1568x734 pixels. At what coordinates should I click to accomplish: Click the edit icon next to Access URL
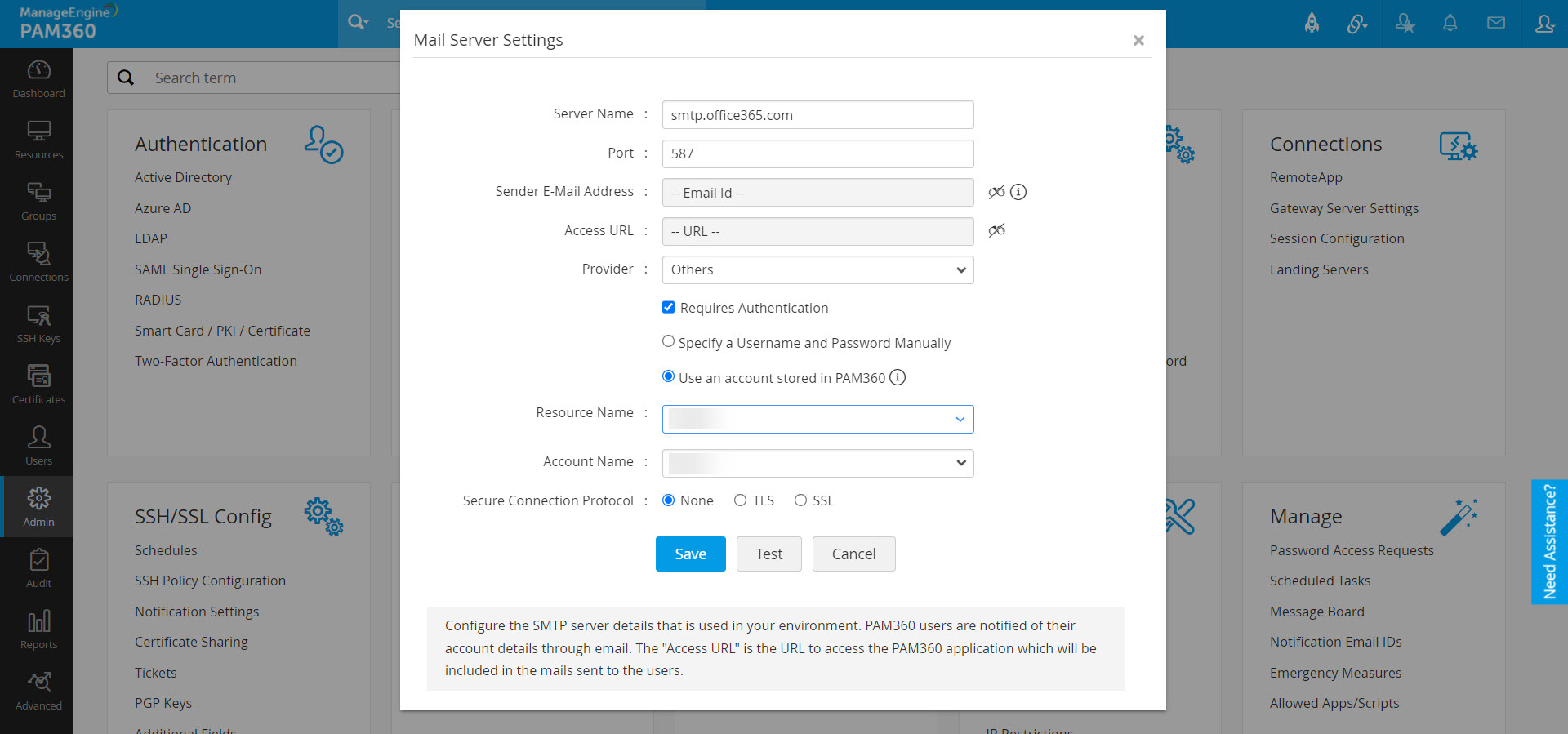996,230
